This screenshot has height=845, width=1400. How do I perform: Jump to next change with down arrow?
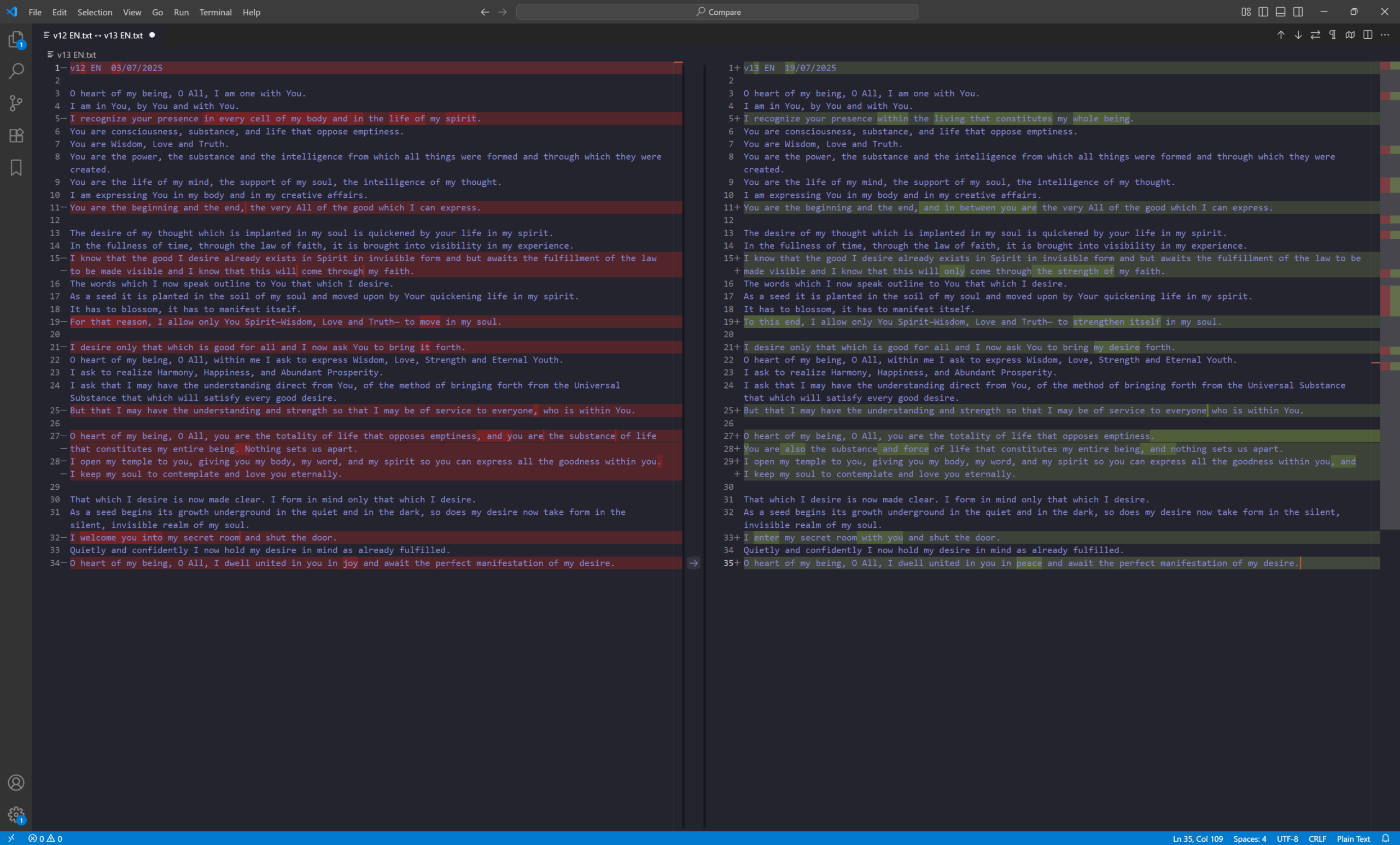(1298, 35)
